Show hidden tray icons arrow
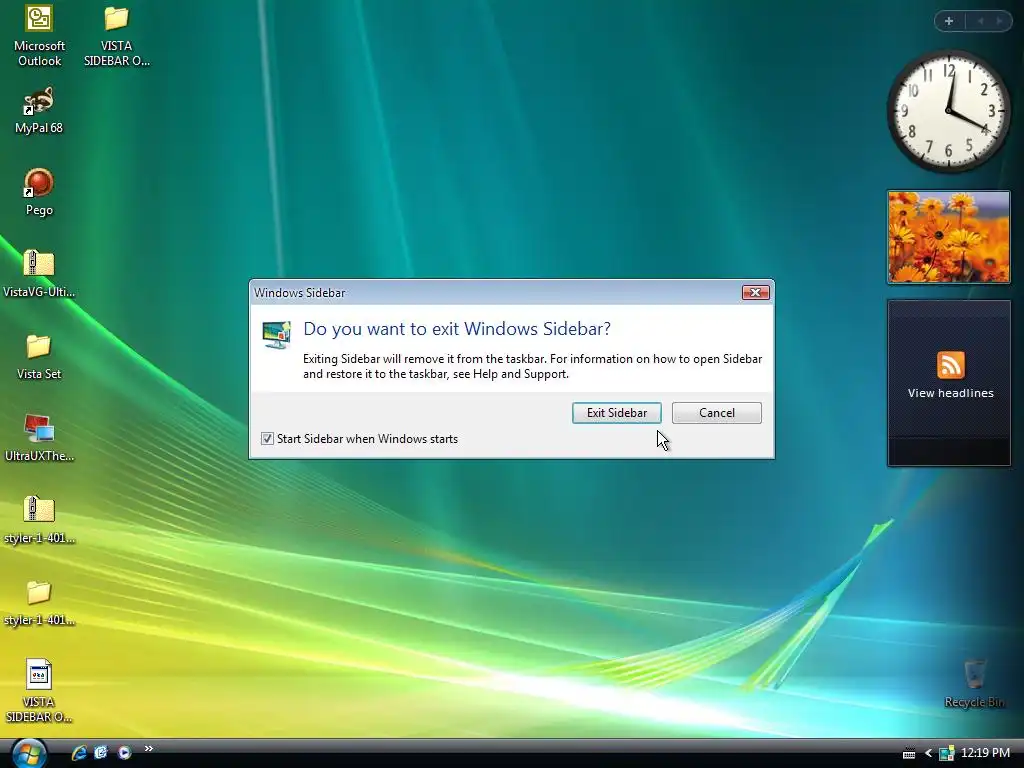Viewport: 1024px width, 768px height. coord(928,754)
